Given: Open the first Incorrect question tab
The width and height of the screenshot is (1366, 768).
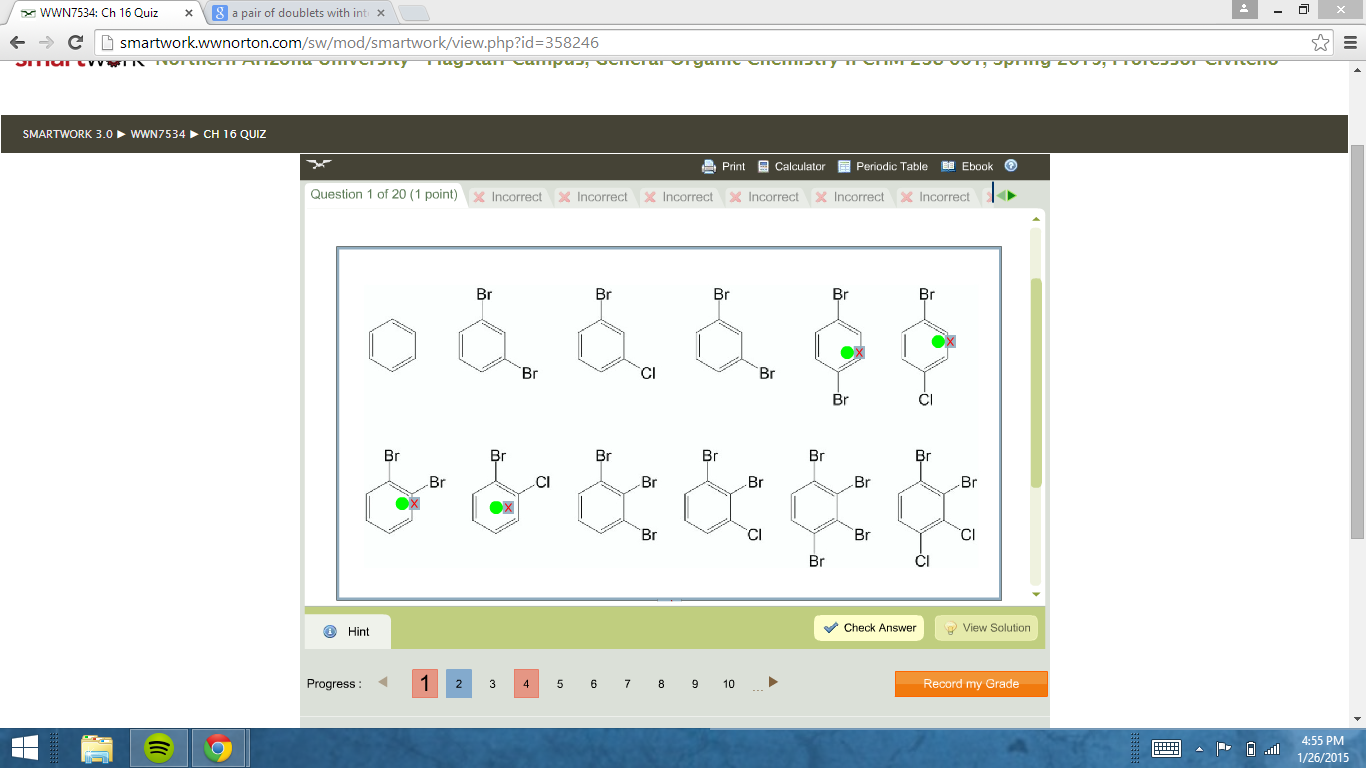Looking at the screenshot, I should pos(509,196).
